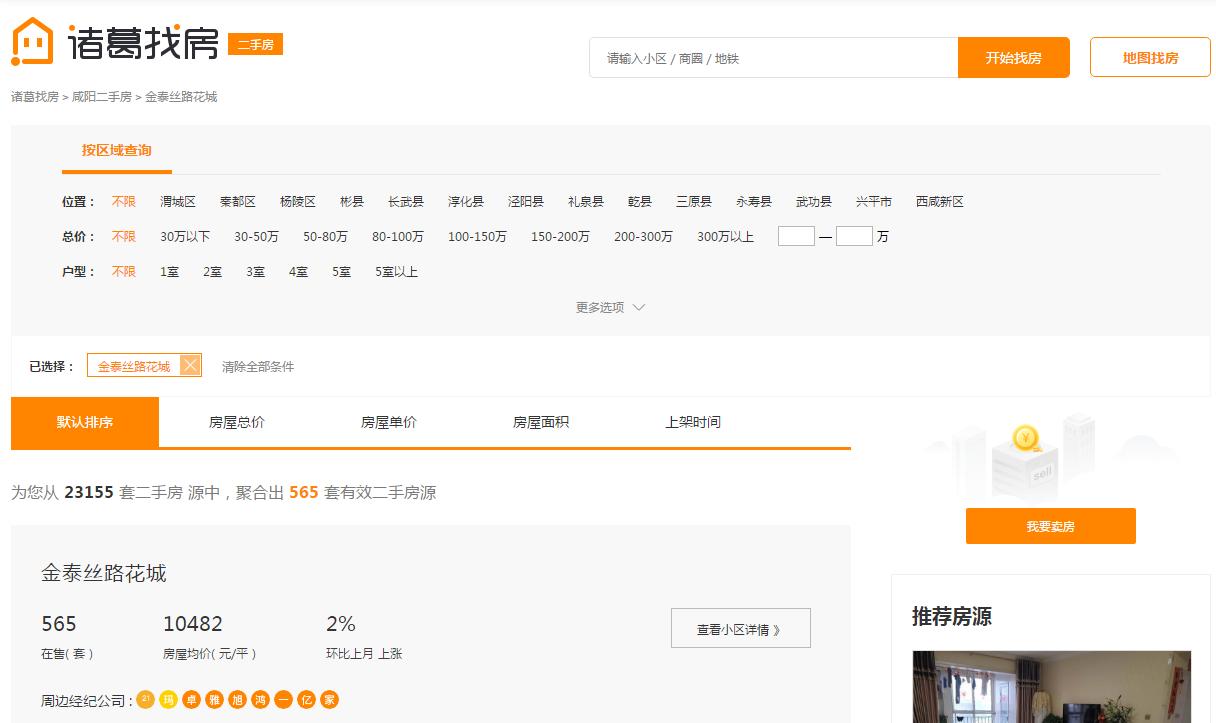This screenshot has height=723, width=1216.
Task: Click the 诸葛找房 house logo
Action: (33, 41)
